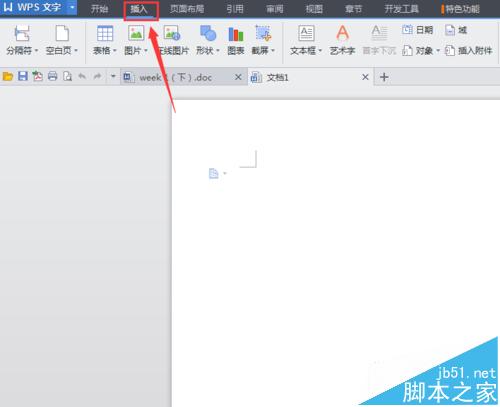500x407 pixels.
Task: Insert a chart with 图表 icon
Action: tap(236, 34)
